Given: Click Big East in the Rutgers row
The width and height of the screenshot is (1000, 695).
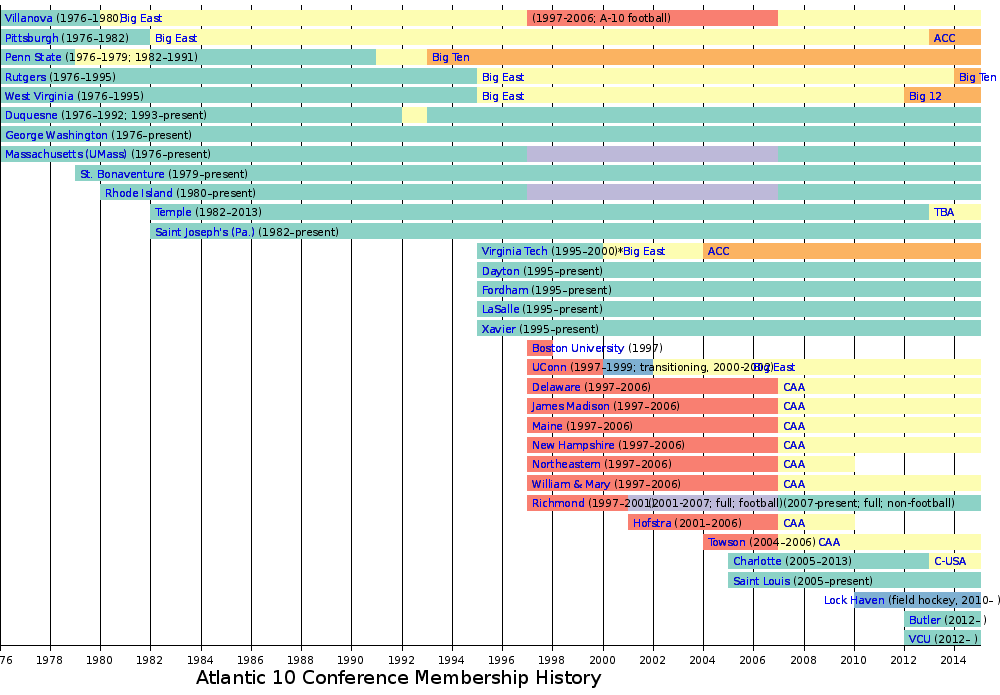Looking at the screenshot, I should (503, 77).
